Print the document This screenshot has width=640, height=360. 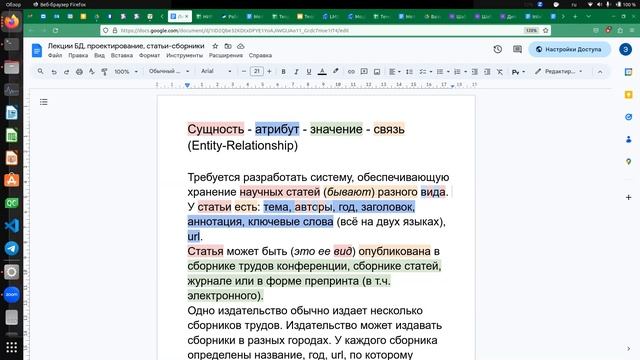click(x=79, y=71)
